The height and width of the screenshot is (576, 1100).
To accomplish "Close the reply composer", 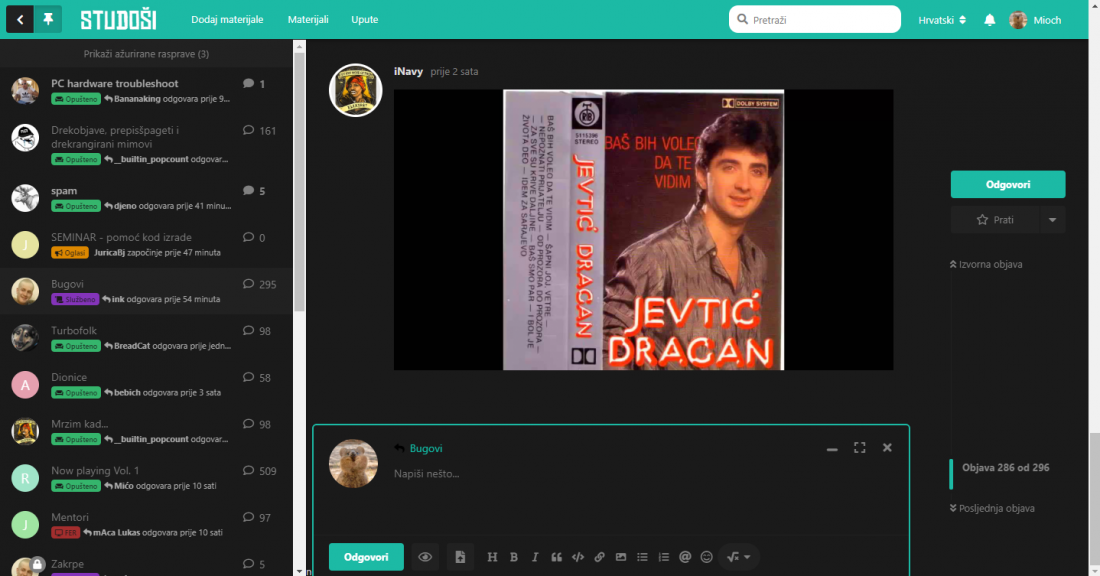I will pos(887,448).
